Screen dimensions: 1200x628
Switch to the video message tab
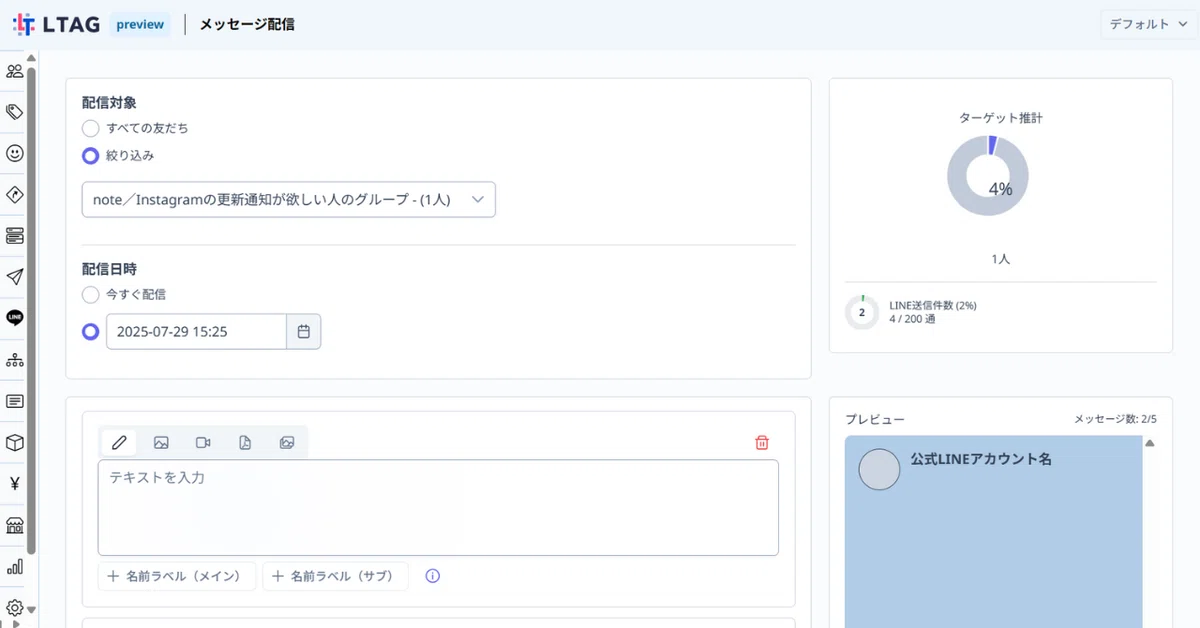(x=203, y=442)
